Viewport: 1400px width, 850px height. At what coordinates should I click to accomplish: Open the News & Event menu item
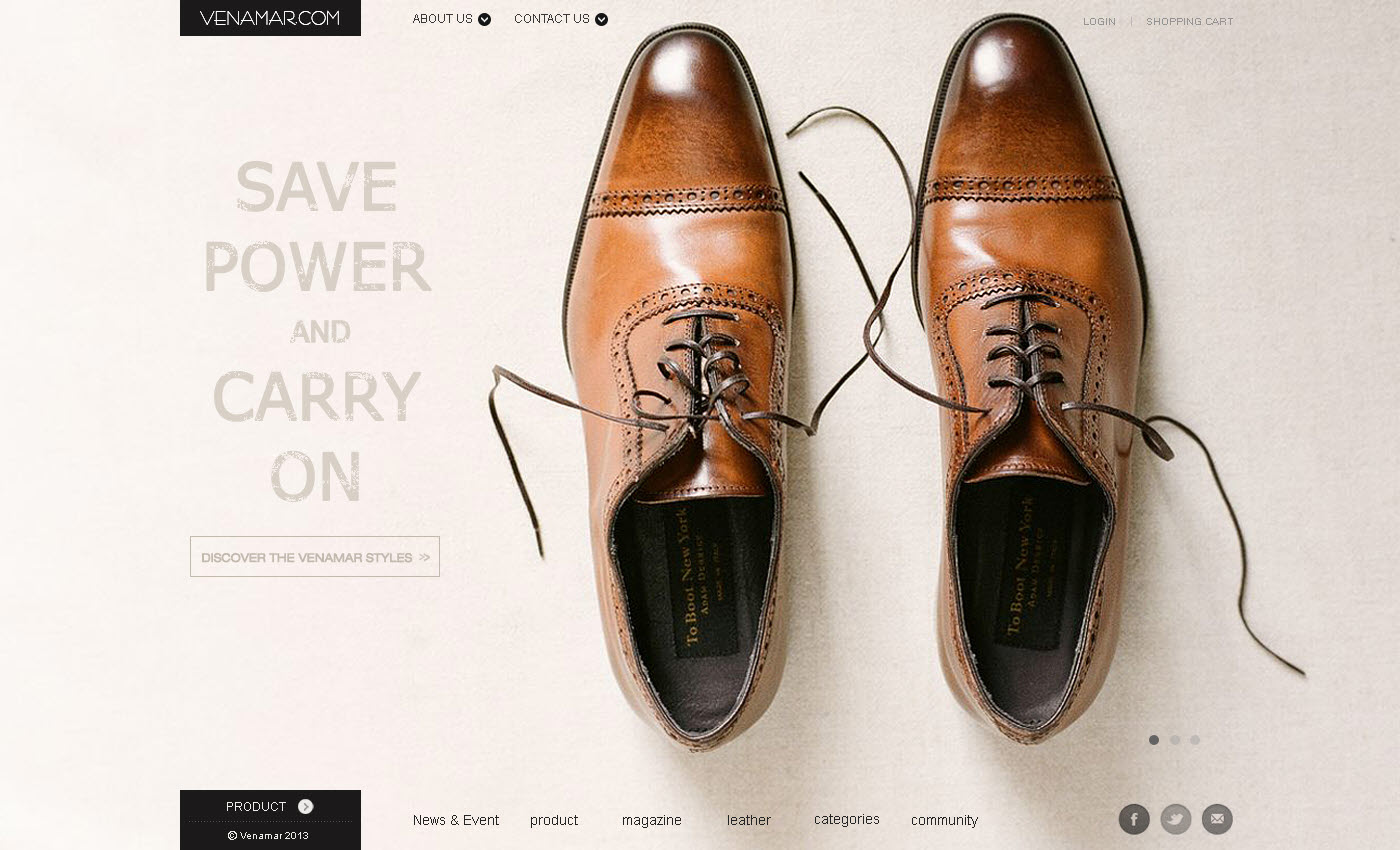coord(456,820)
